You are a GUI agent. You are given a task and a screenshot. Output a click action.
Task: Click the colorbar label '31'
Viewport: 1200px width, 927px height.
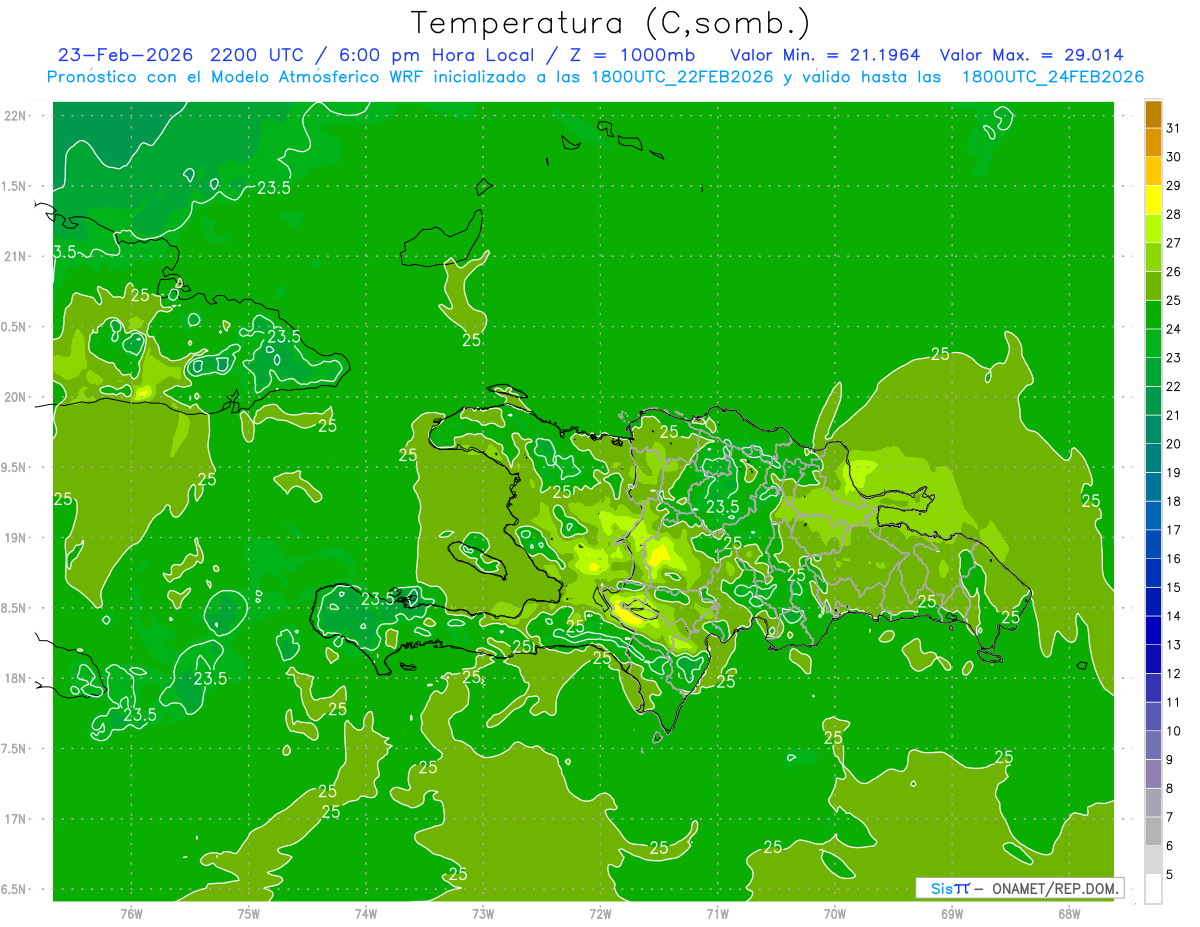(1174, 128)
